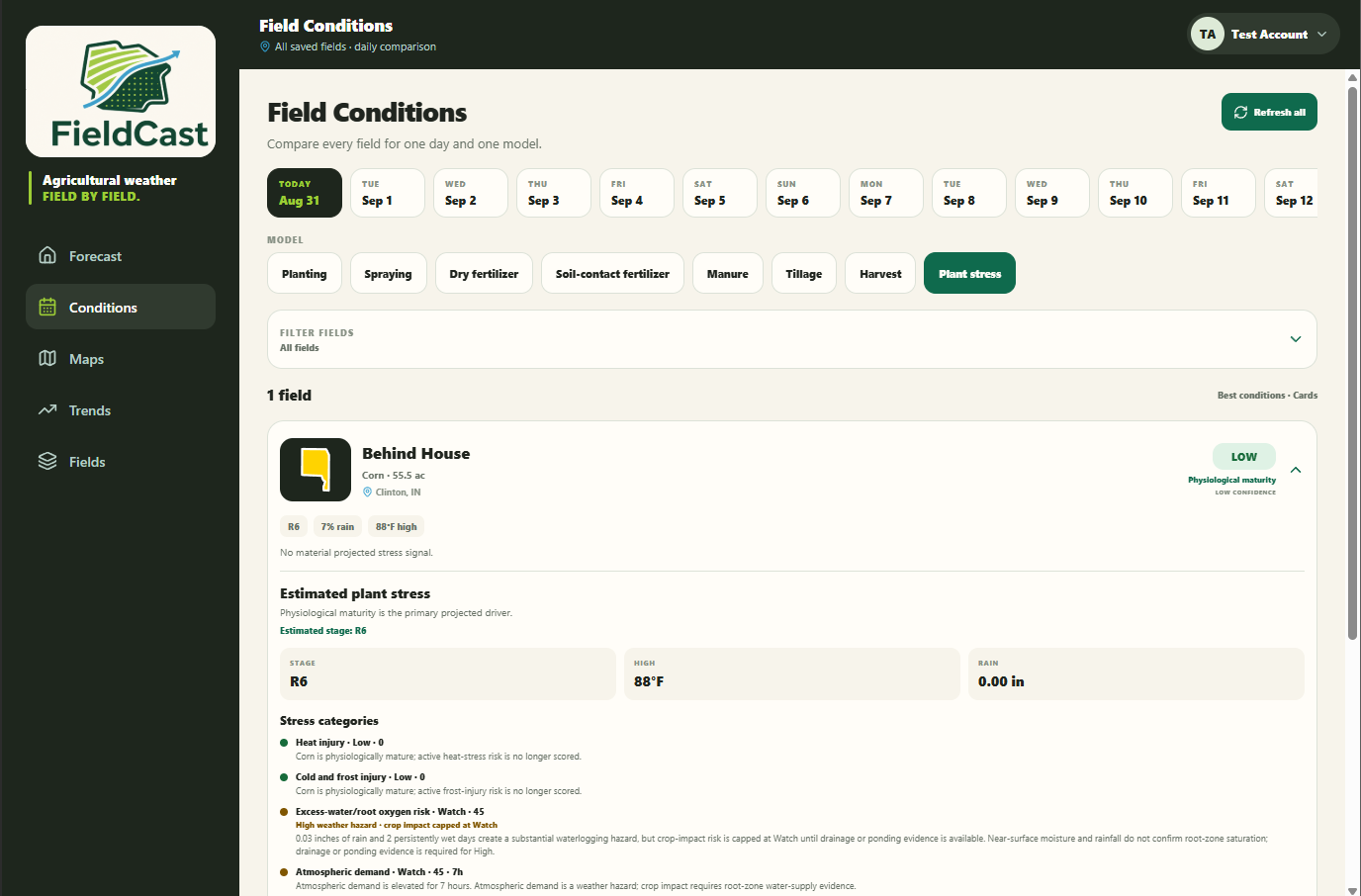Click the Maps sidebar icon

pos(47,358)
